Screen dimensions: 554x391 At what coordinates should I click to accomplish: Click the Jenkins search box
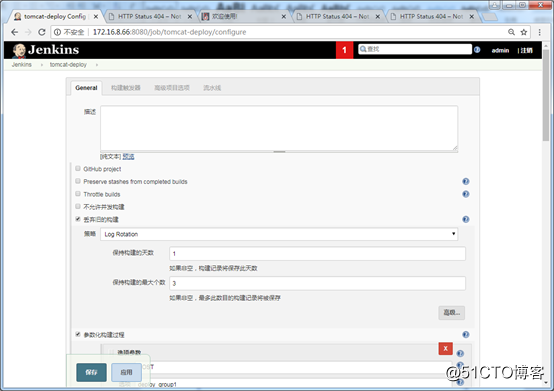pos(415,49)
